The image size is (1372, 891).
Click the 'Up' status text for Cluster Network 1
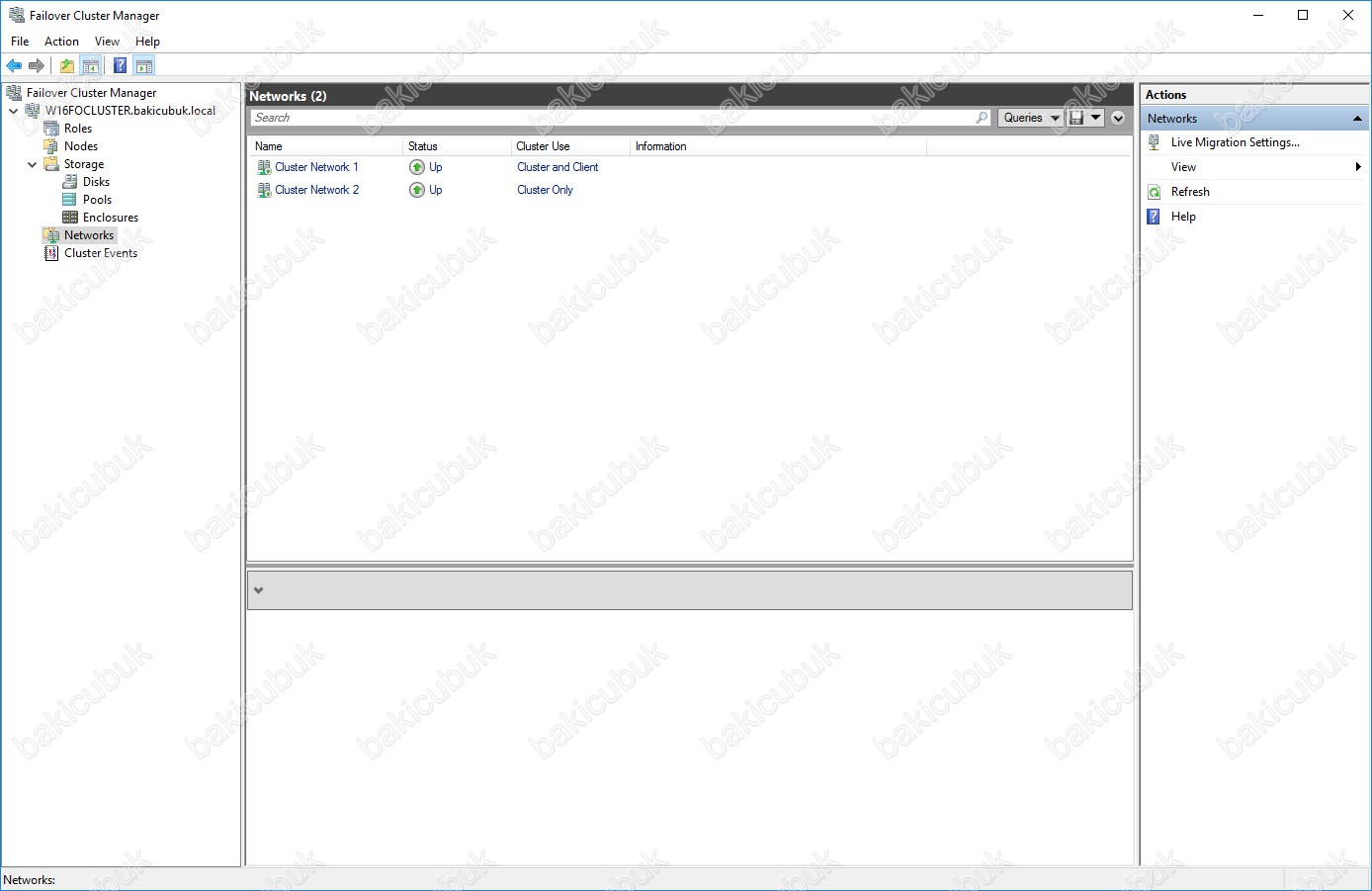tap(436, 167)
